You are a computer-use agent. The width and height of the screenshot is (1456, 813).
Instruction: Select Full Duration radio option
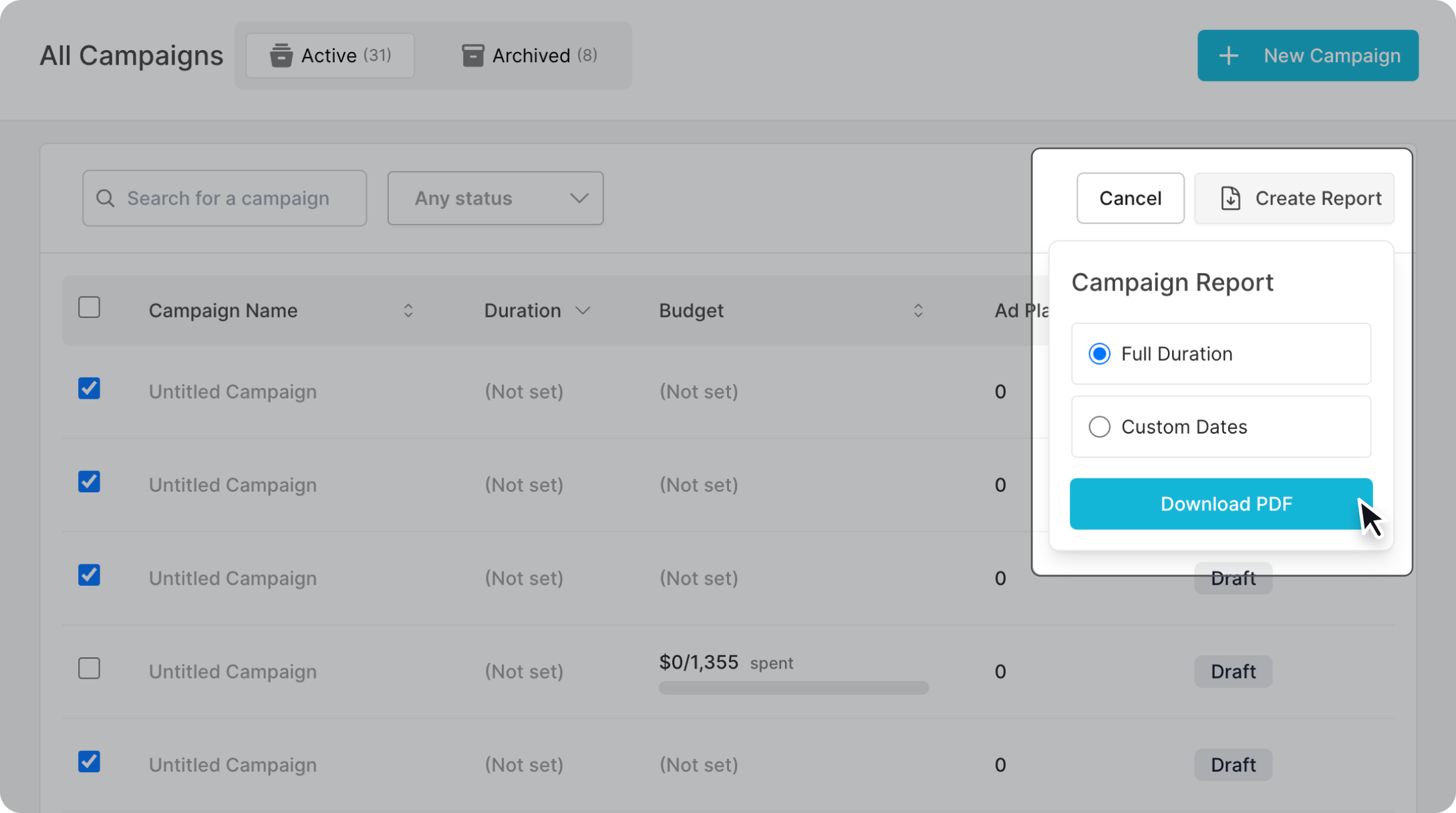coord(1099,354)
